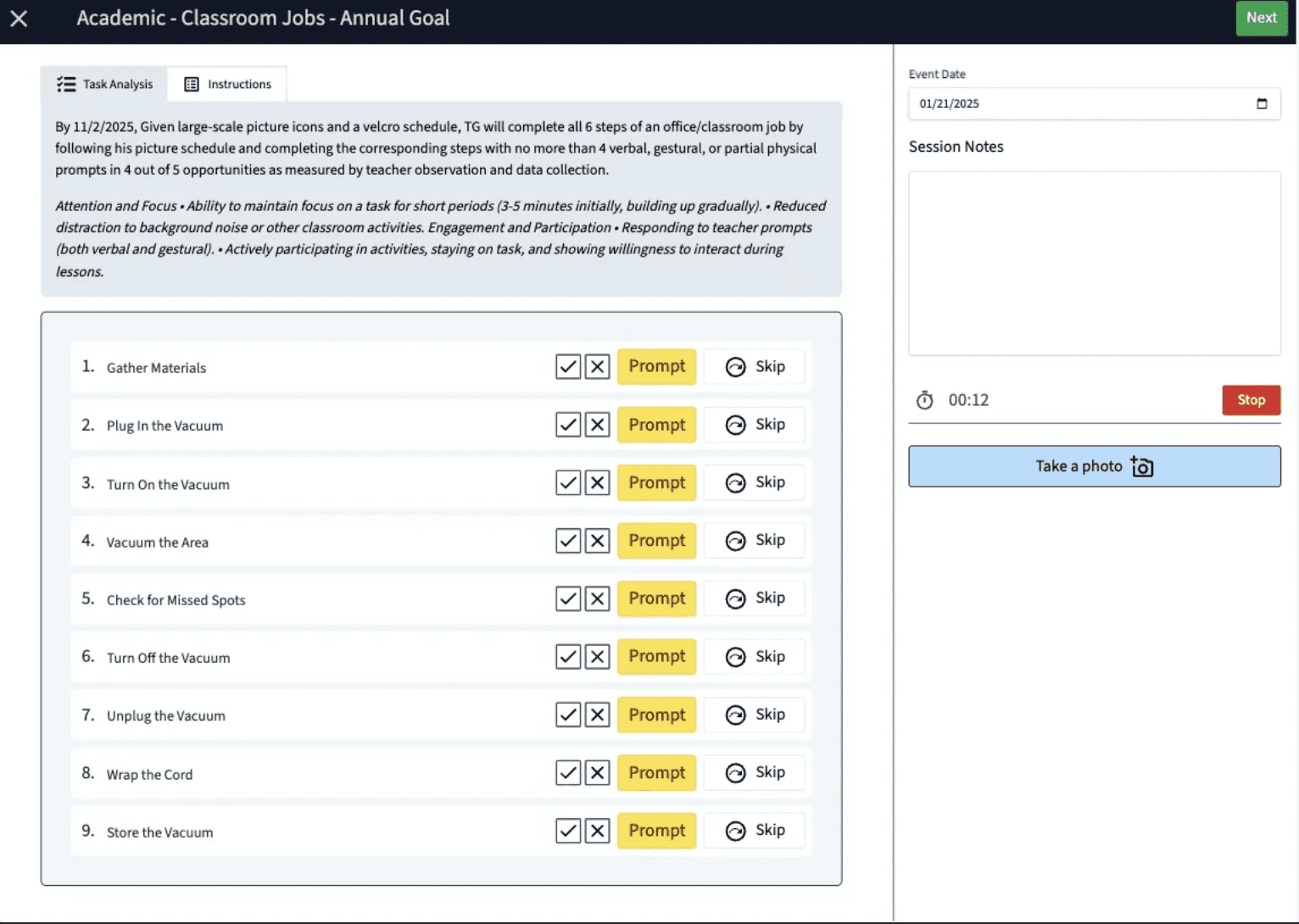Close the Annual Goal session window
This screenshot has width=1299, height=924.
pyautogui.click(x=19, y=18)
